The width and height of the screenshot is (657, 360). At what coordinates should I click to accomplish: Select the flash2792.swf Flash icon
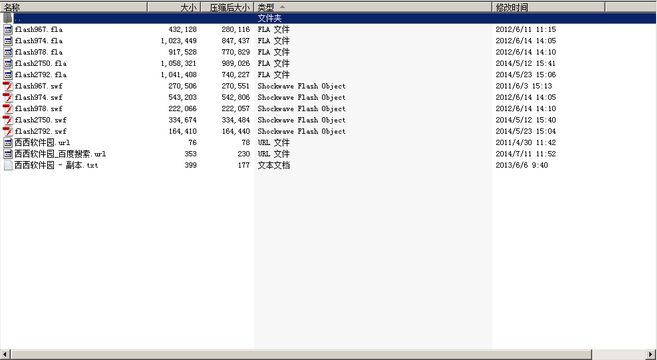click(x=8, y=131)
